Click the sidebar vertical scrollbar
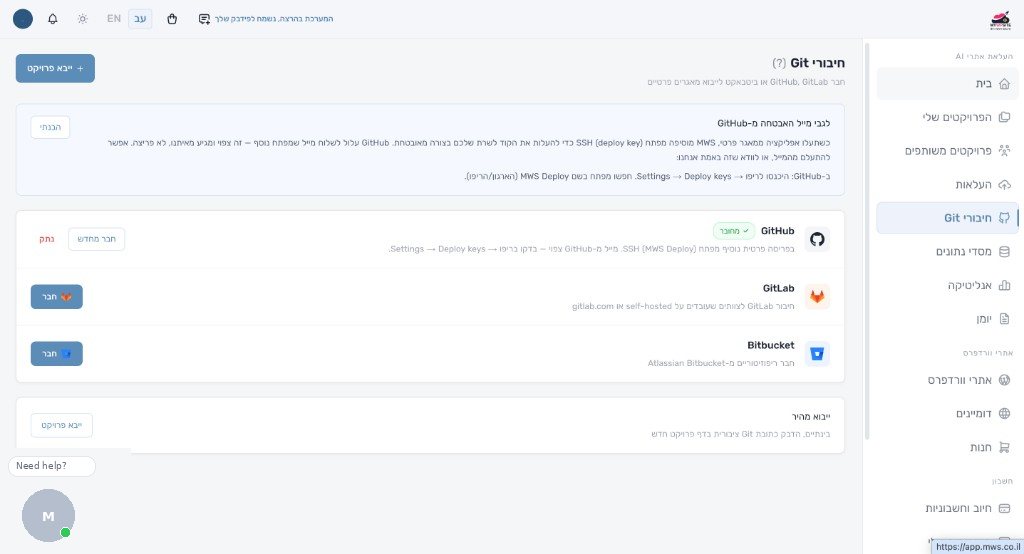1024x554 pixels. point(867,242)
